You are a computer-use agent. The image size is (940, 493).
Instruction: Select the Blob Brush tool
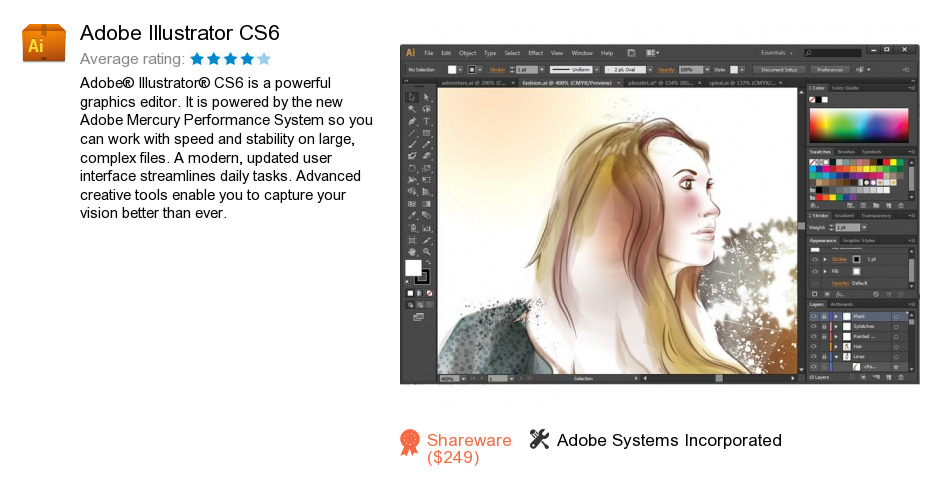pos(411,155)
